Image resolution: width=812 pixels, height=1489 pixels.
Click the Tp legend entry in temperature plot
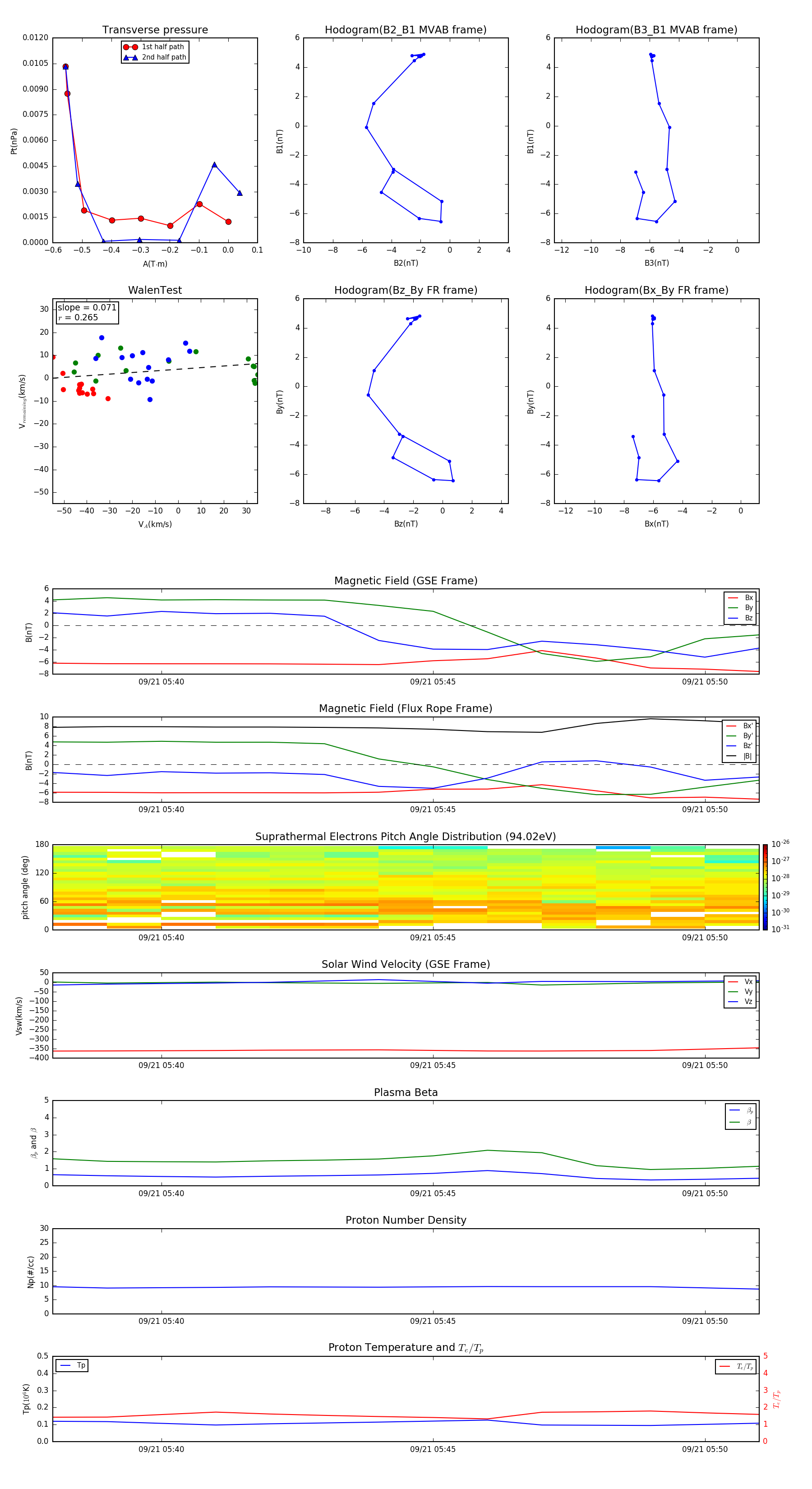click(72, 1365)
